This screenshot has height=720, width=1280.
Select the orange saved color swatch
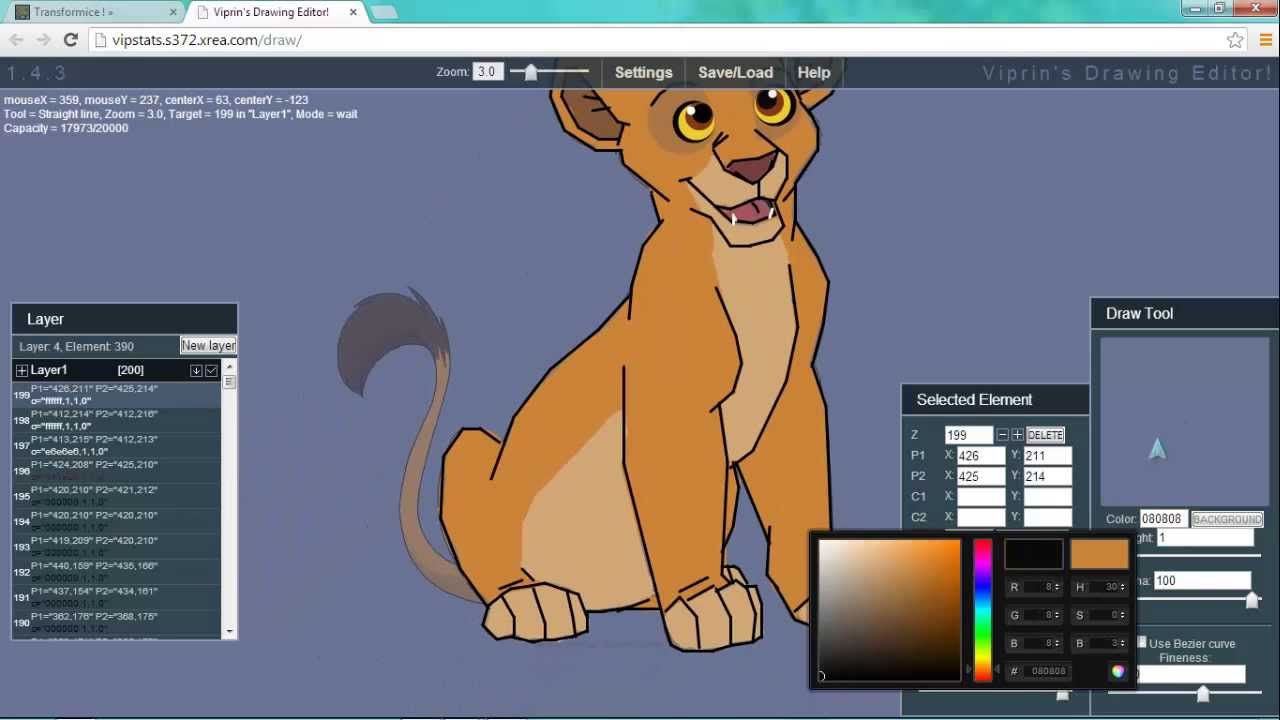[1100, 554]
